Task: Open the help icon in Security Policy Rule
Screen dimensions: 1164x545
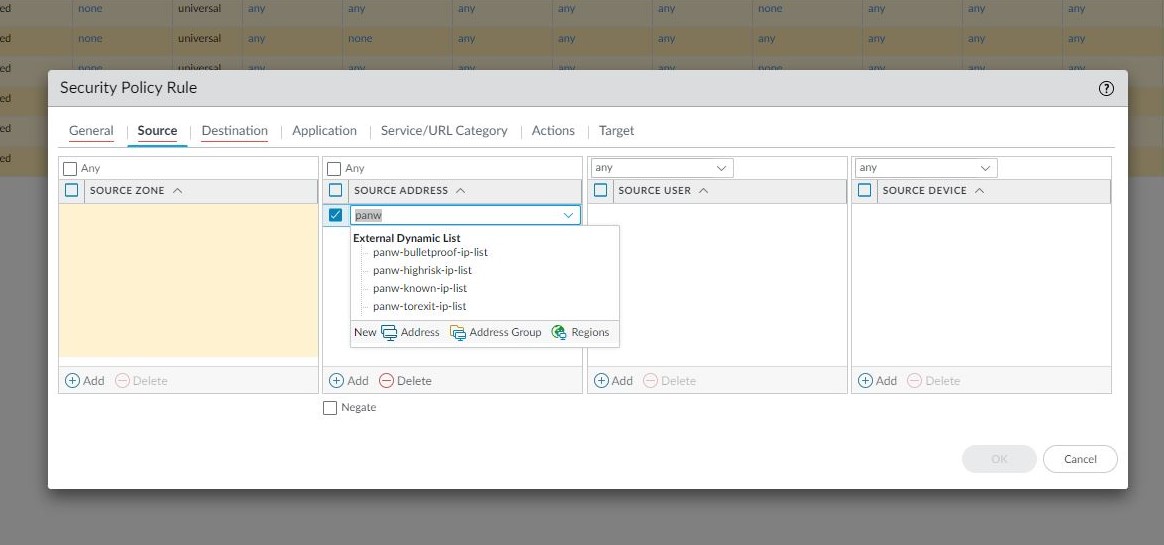Action: click(1106, 89)
